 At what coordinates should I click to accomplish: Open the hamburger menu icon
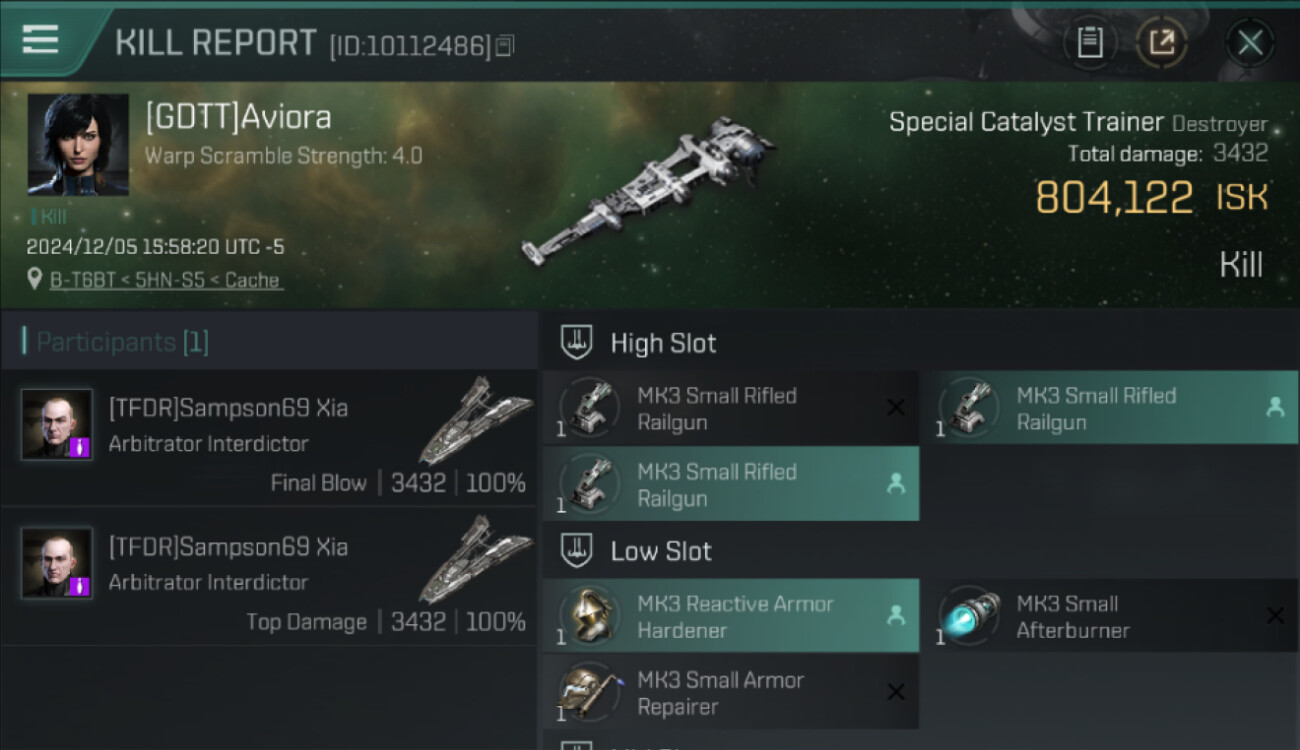[x=40, y=40]
